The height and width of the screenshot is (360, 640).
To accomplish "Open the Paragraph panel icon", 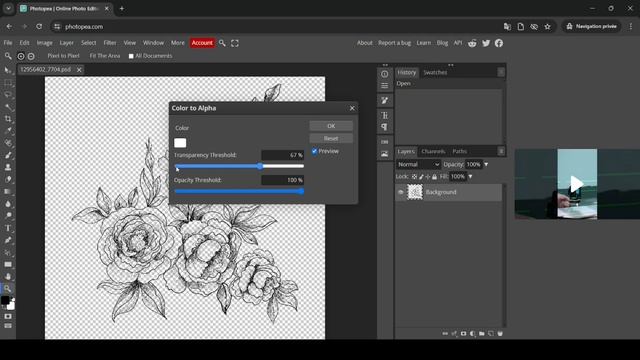I will pyautogui.click(x=384, y=127).
